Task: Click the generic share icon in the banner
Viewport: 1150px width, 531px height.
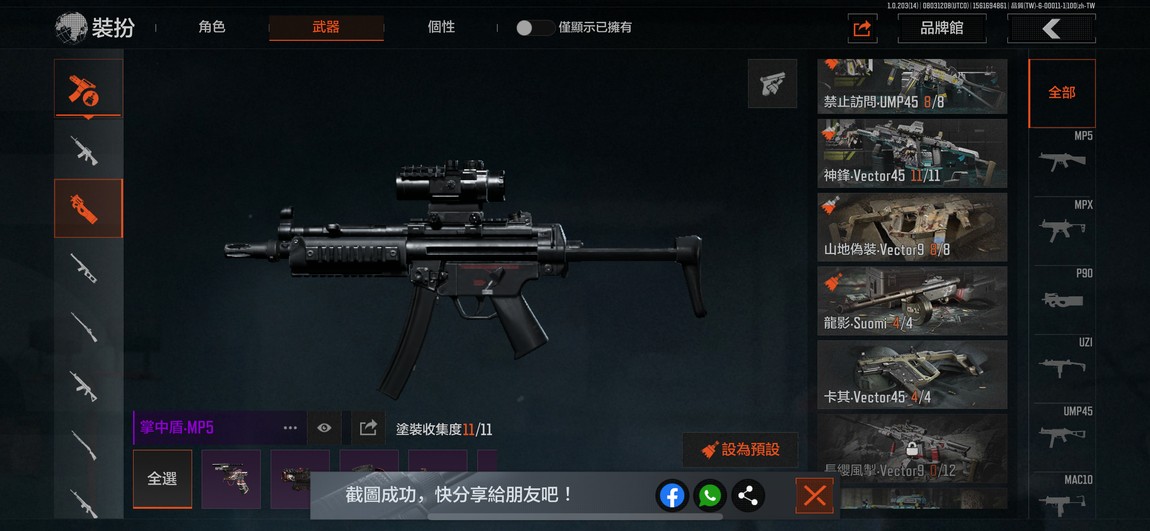Action: 747,496
